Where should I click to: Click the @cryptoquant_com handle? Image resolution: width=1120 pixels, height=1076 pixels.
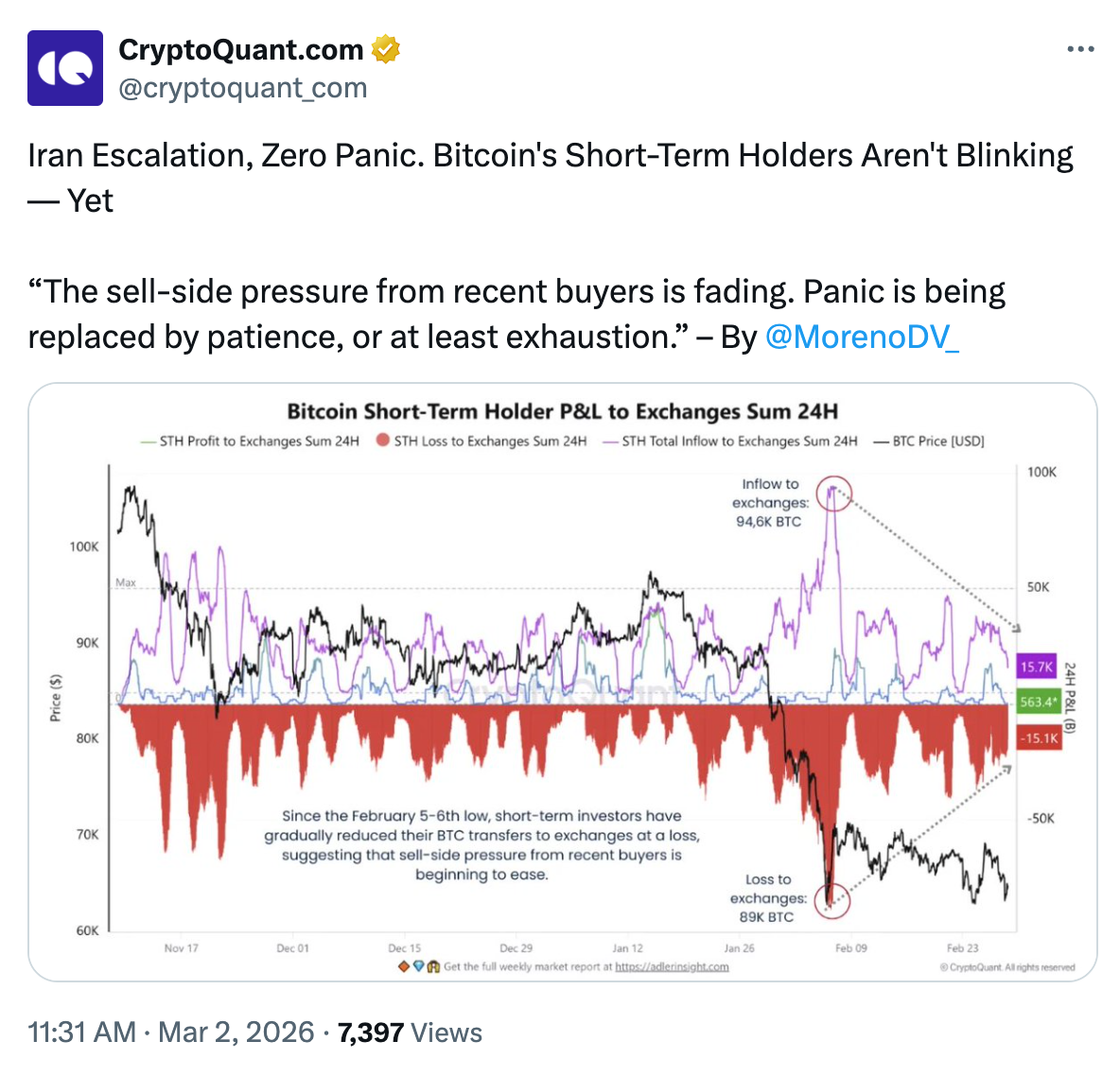tap(242, 88)
